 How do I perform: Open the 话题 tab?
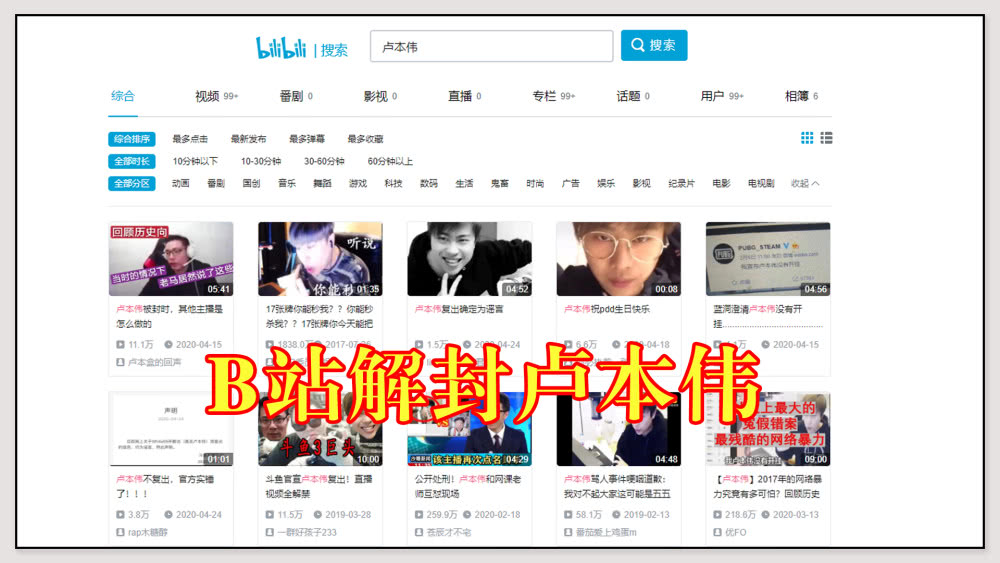(633, 96)
